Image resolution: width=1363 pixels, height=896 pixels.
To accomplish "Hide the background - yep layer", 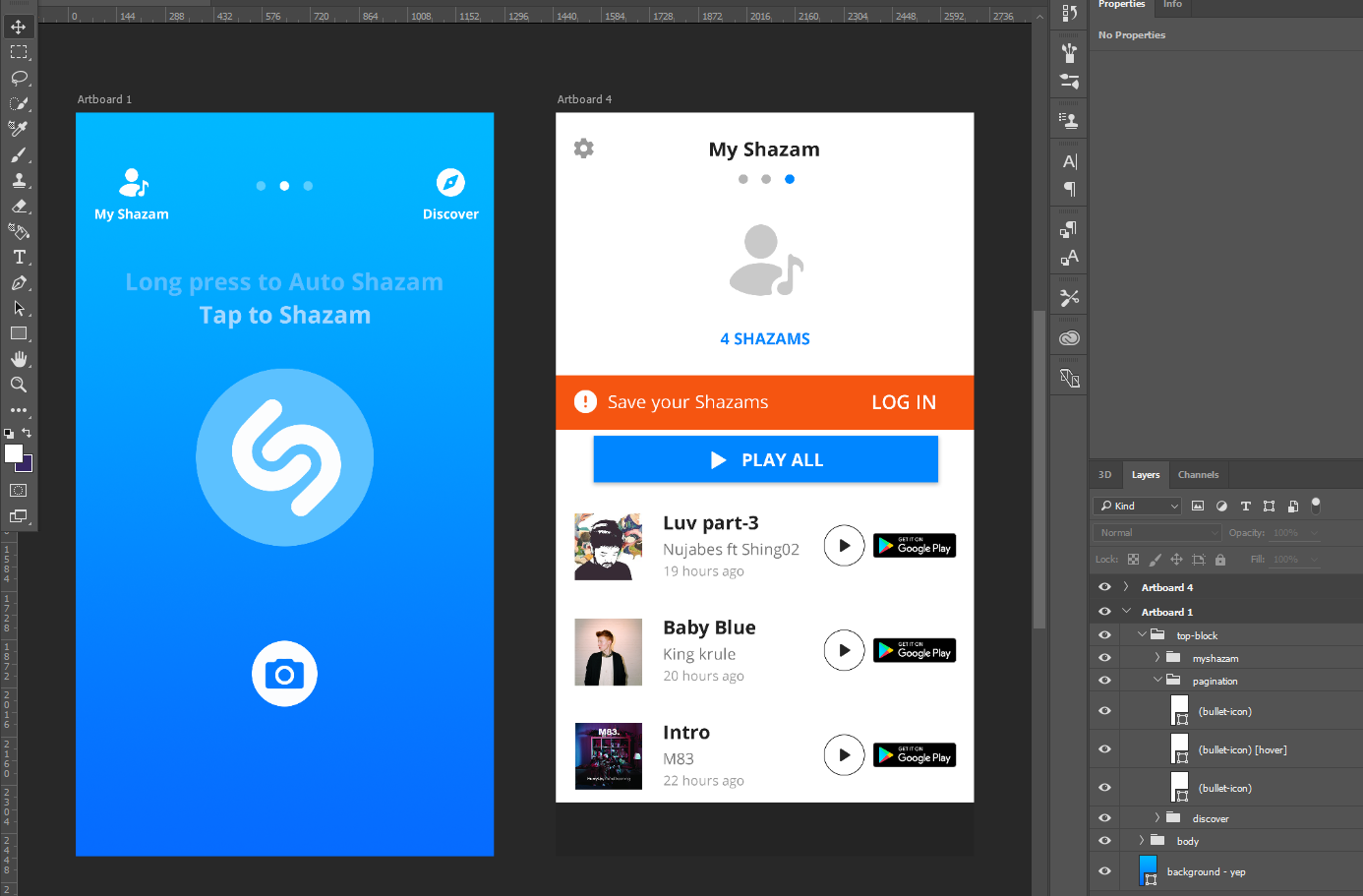I will coord(1104,871).
